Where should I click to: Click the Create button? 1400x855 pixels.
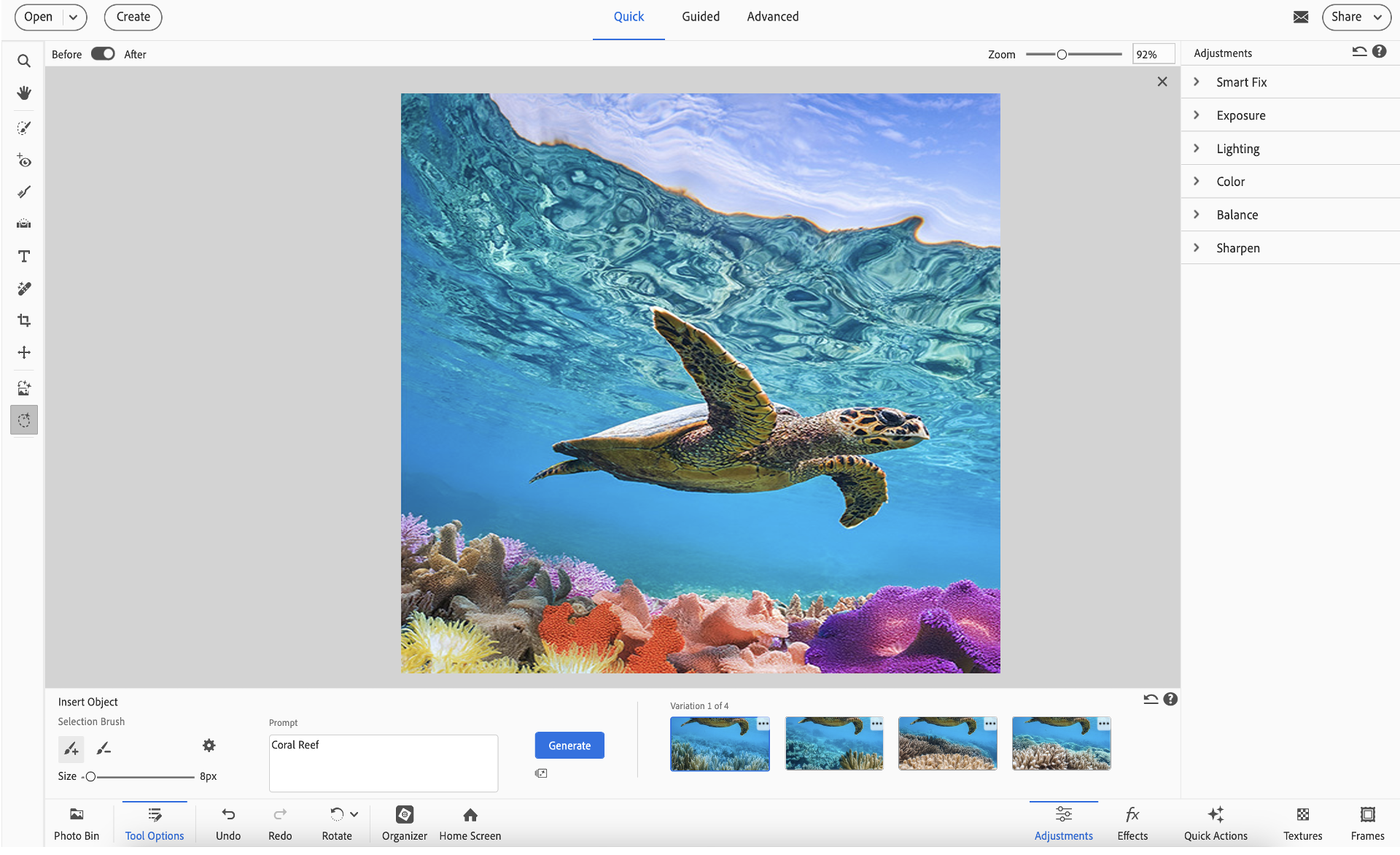(133, 17)
